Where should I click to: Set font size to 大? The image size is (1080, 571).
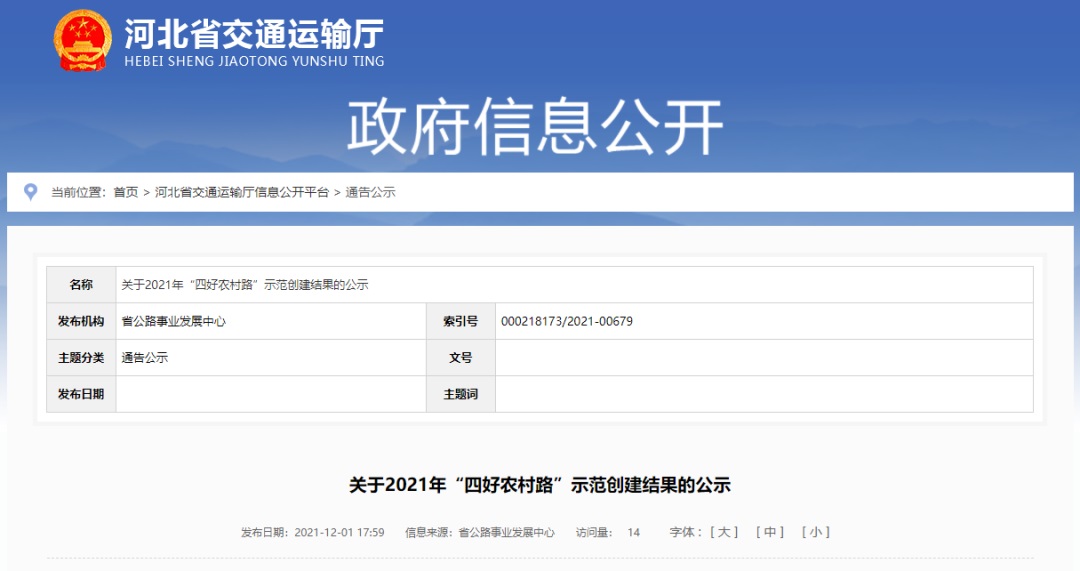tap(724, 532)
